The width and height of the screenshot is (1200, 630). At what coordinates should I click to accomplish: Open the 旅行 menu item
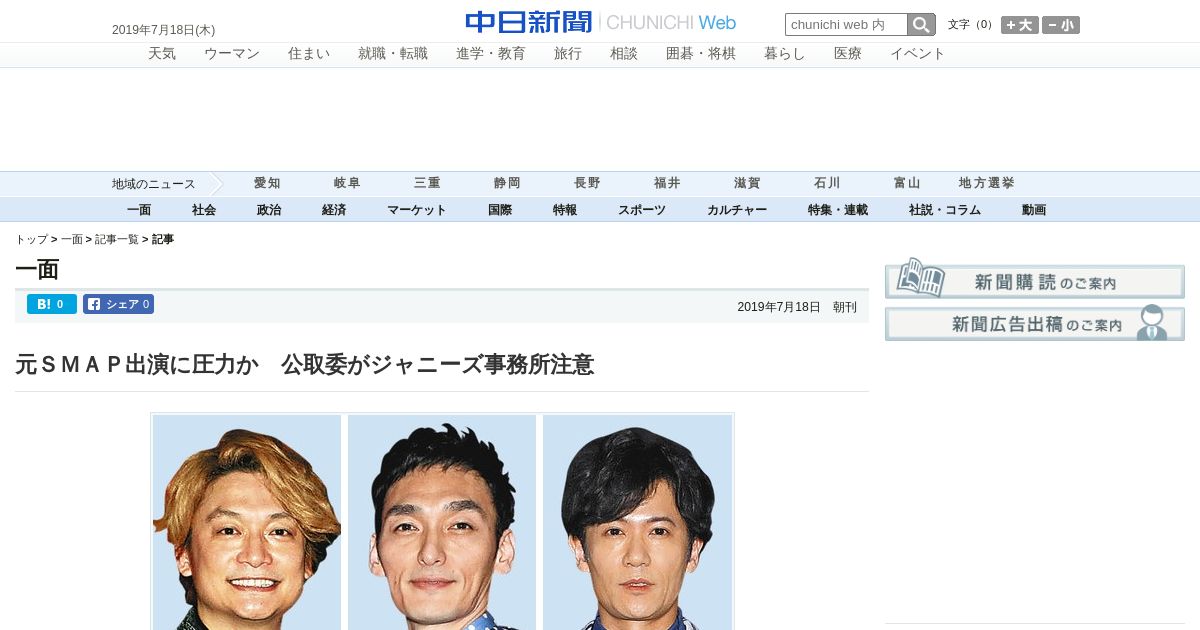tap(568, 54)
